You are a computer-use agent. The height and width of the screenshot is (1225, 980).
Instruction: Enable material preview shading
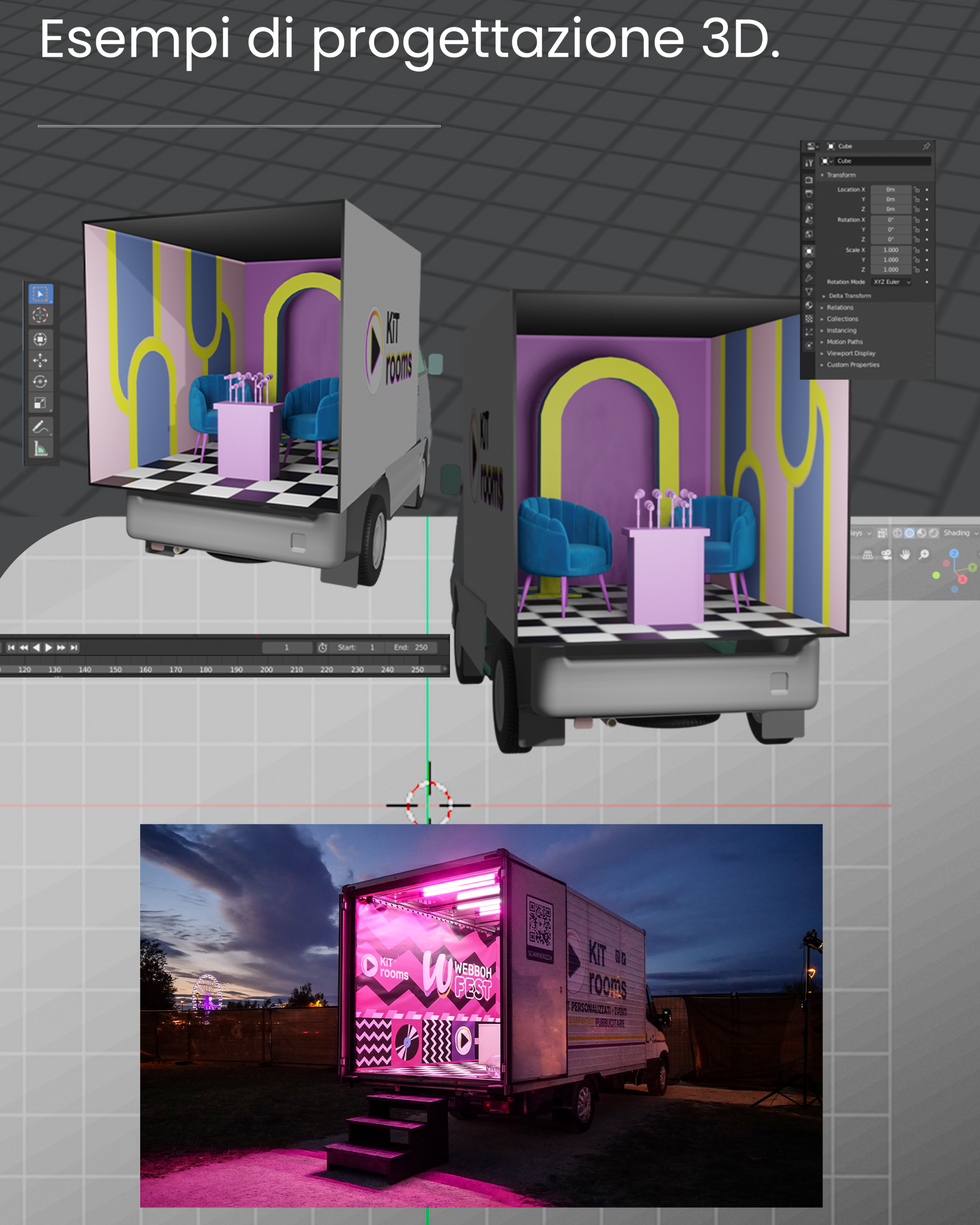(922, 533)
